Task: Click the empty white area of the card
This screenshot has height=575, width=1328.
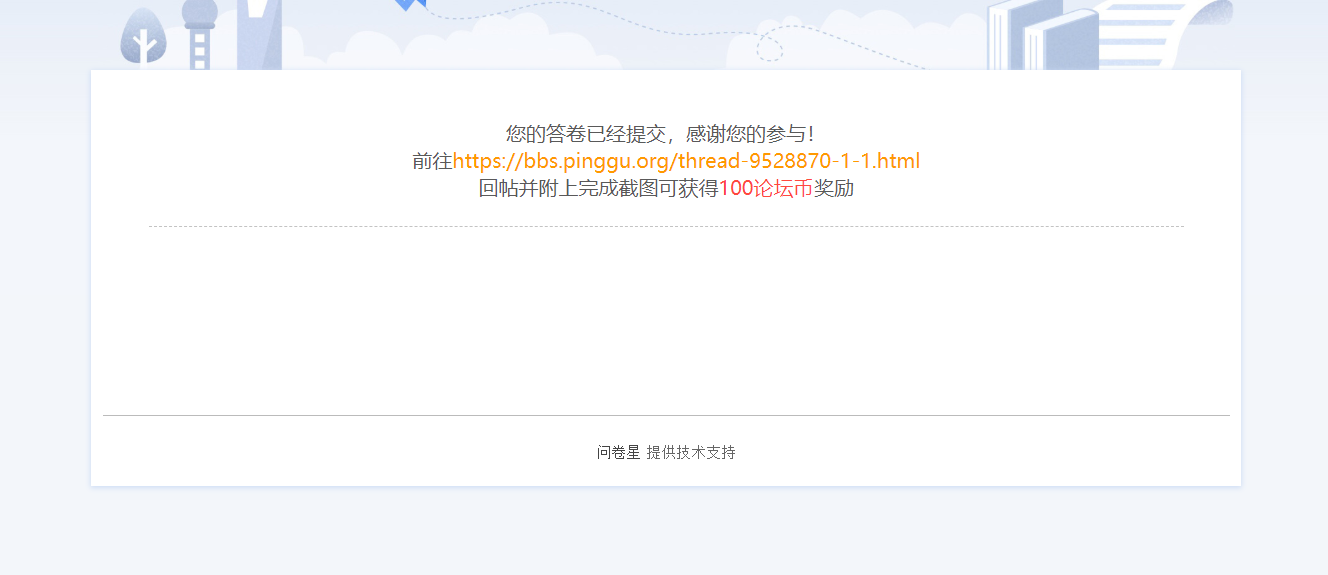Action: pyautogui.click(x=666, y=320)
